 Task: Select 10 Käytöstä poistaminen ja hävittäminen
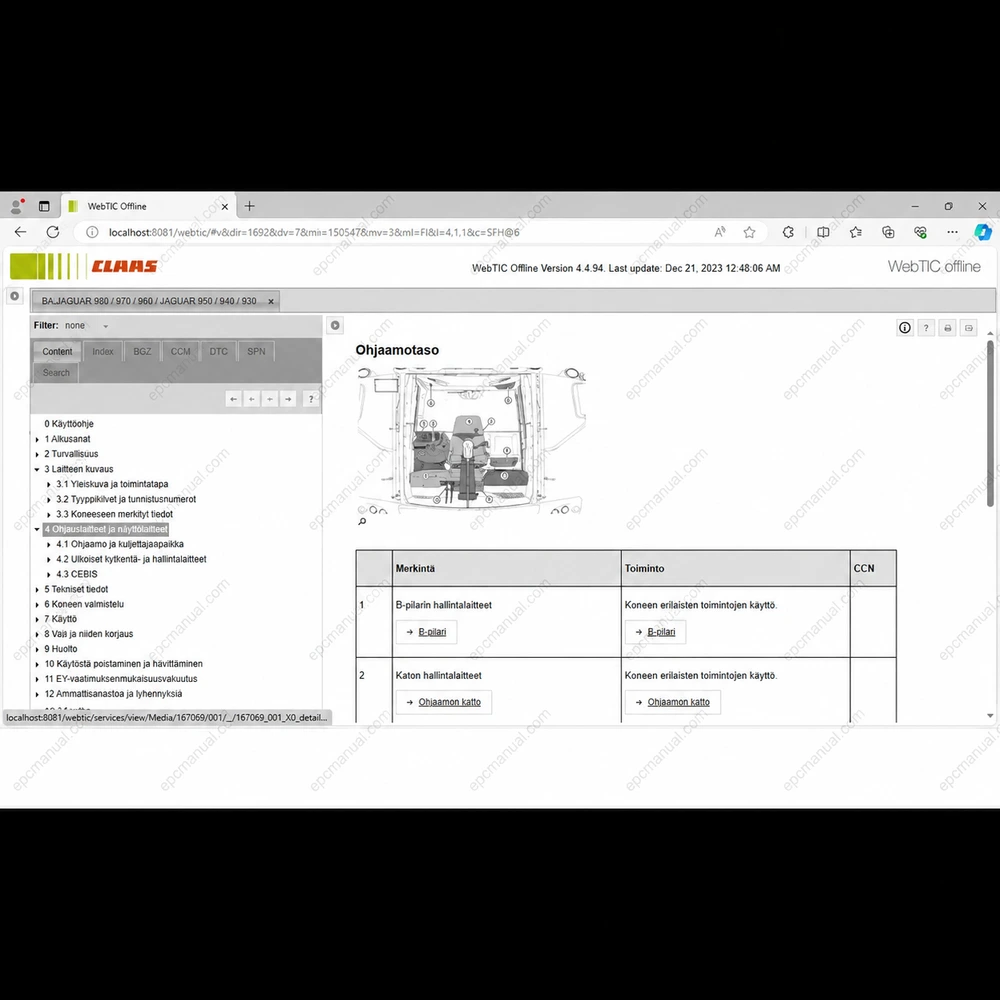click(x=123, y=664)
